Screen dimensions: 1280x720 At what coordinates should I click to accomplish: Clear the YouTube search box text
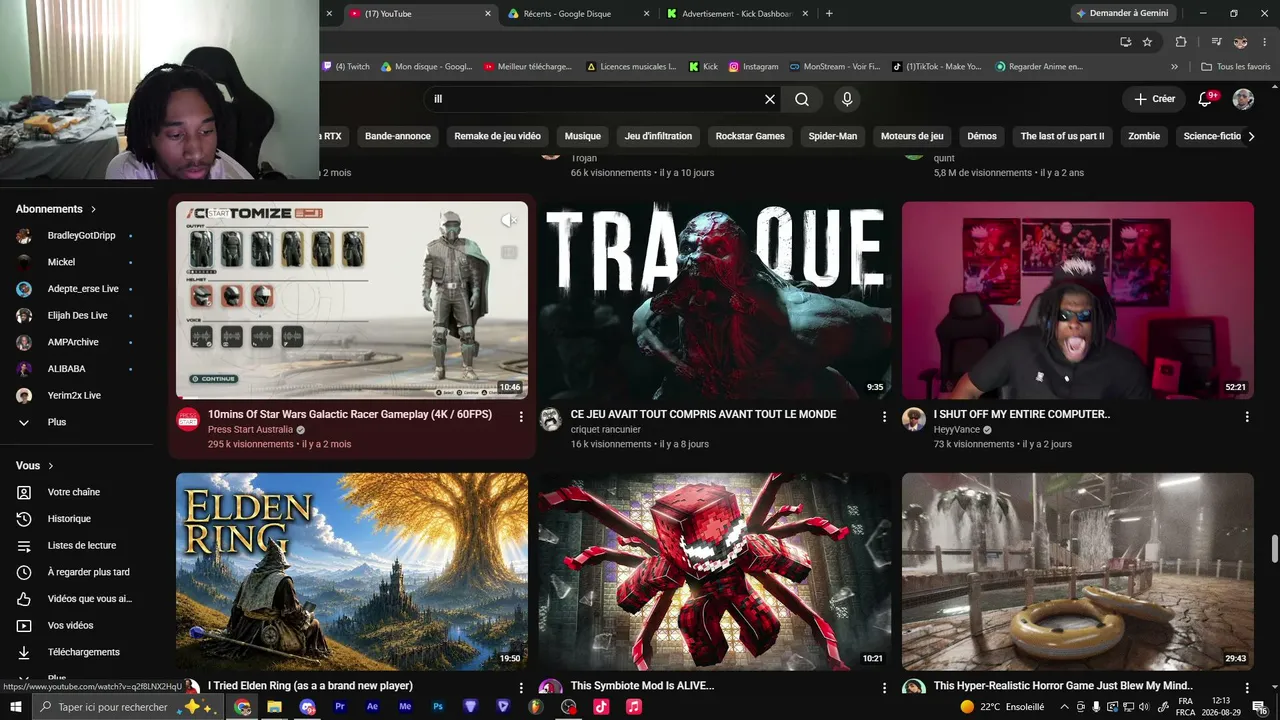point(770,99)
